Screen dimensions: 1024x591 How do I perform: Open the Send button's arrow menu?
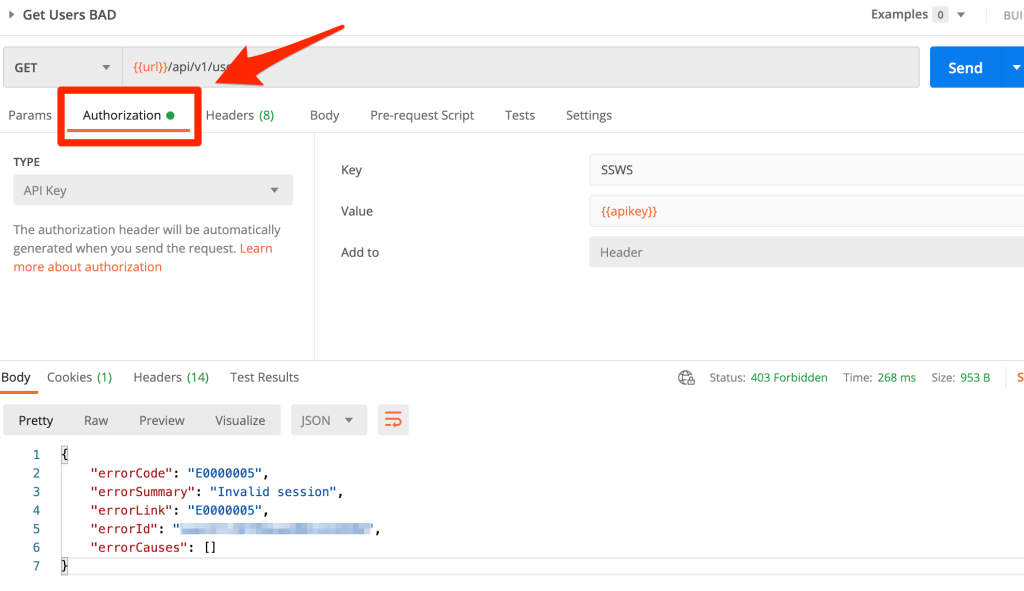pos(1015,68)
